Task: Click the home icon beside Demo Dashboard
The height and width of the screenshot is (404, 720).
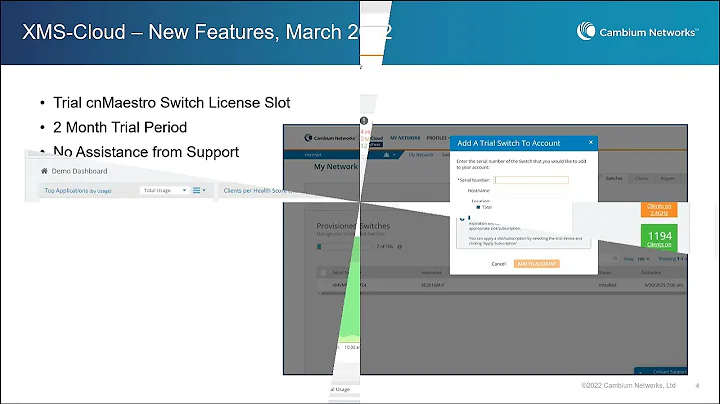Action: pos(44,171)
